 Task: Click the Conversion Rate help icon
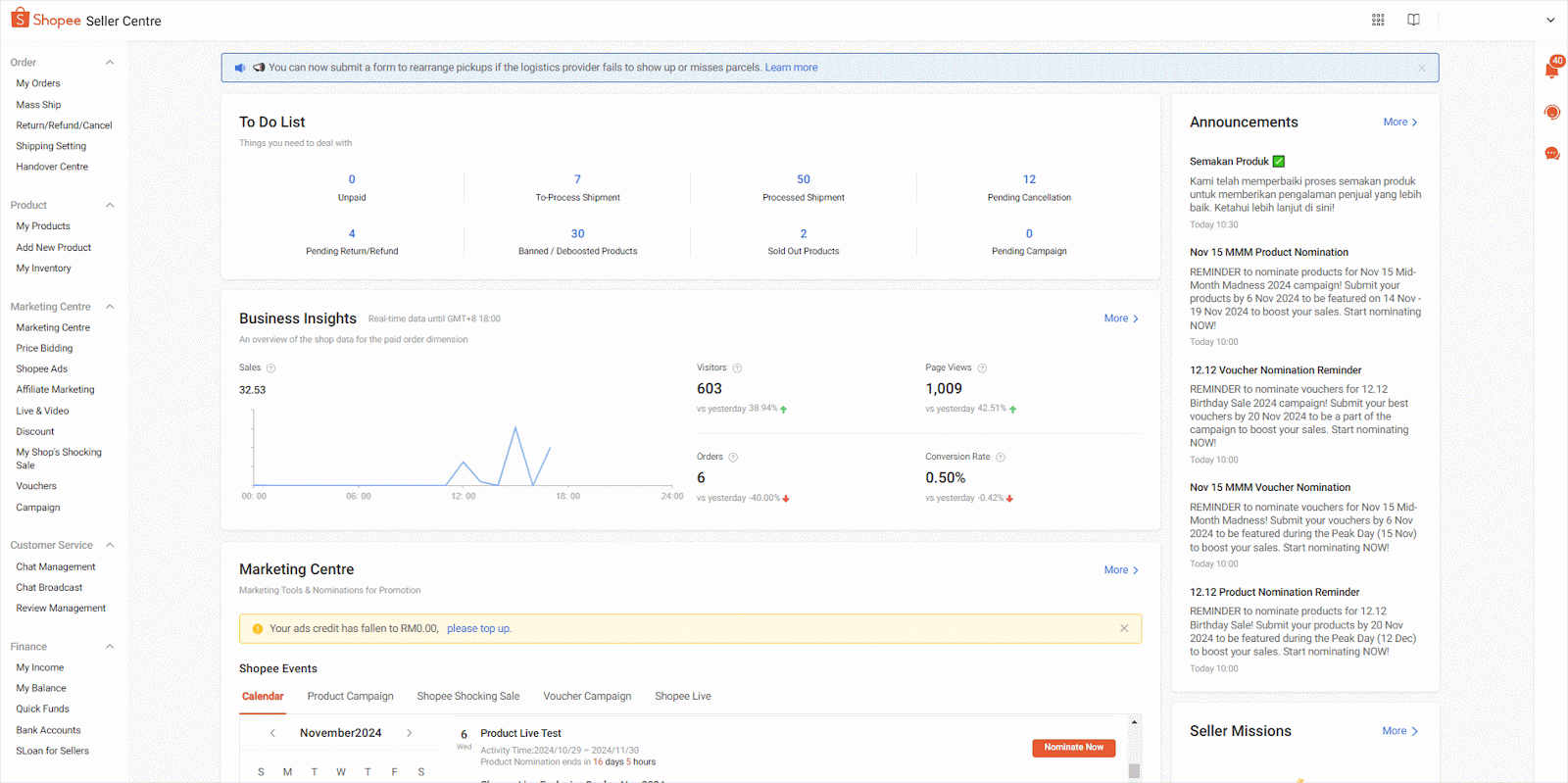[1001, 458]
